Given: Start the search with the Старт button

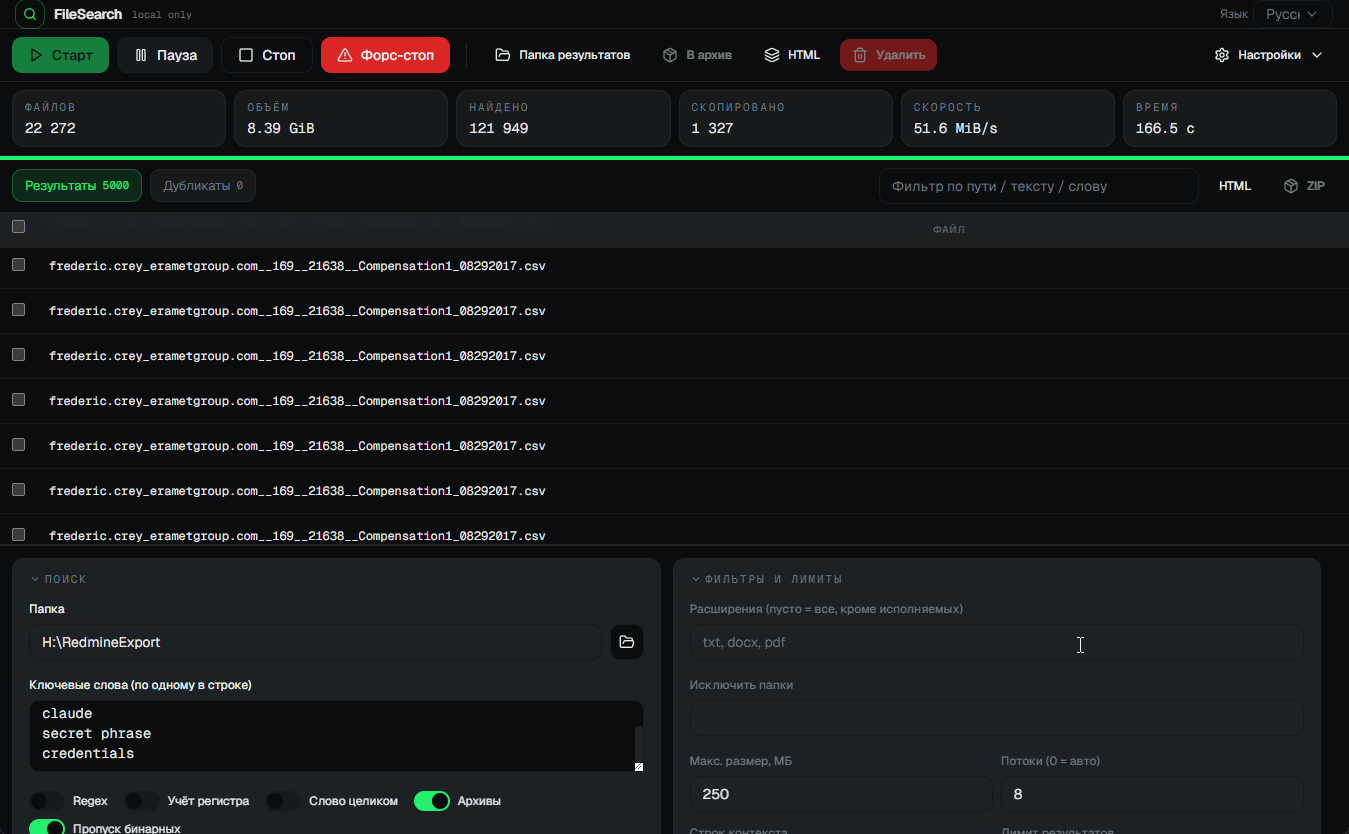Looking at the screenshot, I should click(60, 55).
